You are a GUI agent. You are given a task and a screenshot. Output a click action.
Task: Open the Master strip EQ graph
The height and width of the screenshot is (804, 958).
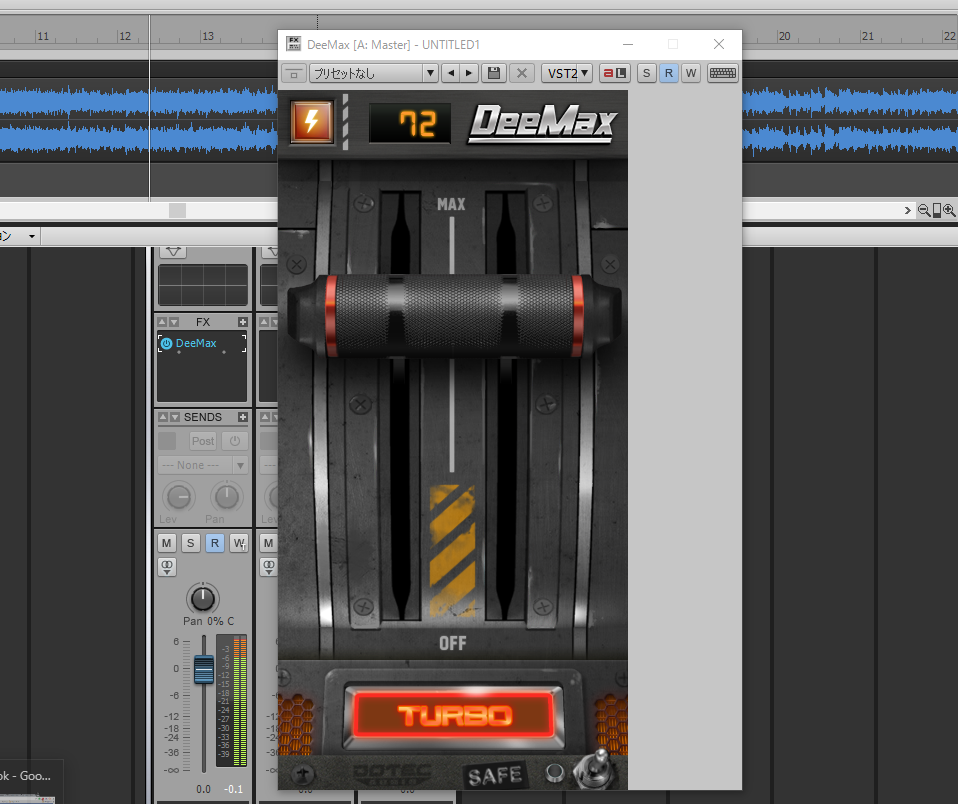coord(202,285)
